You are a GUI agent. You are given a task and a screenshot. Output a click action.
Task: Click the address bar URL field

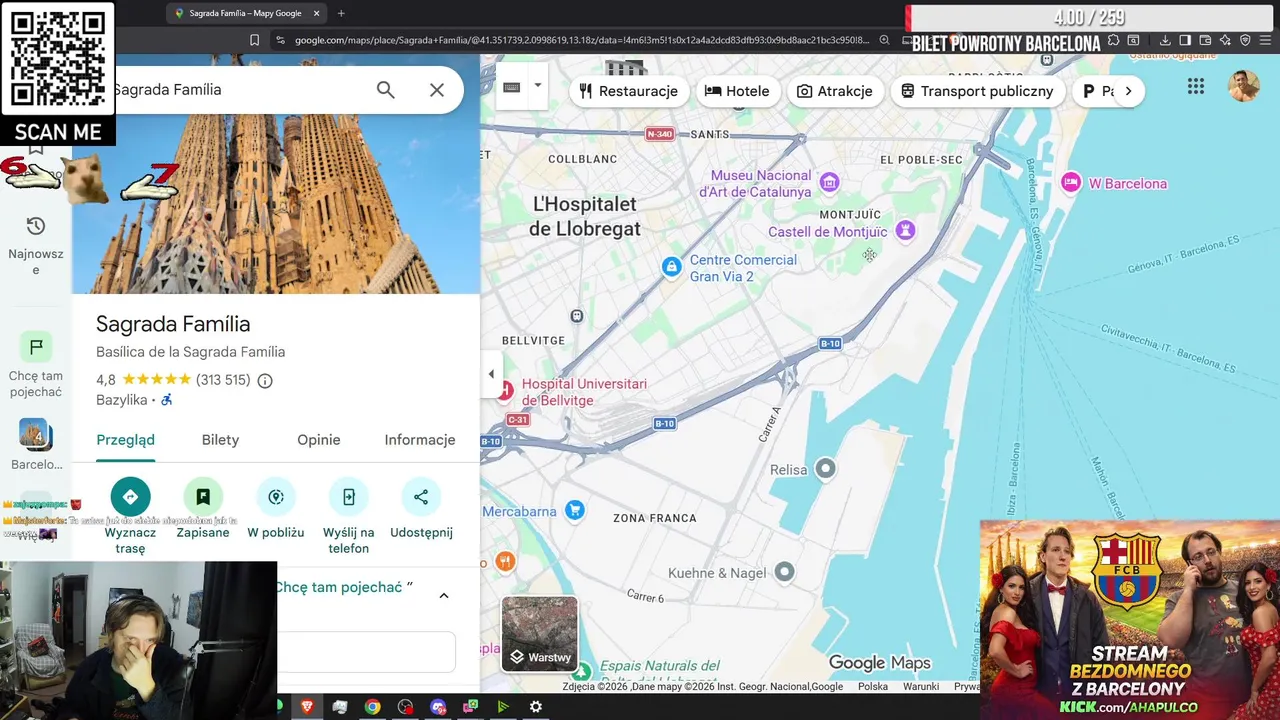tap(580, 40)
